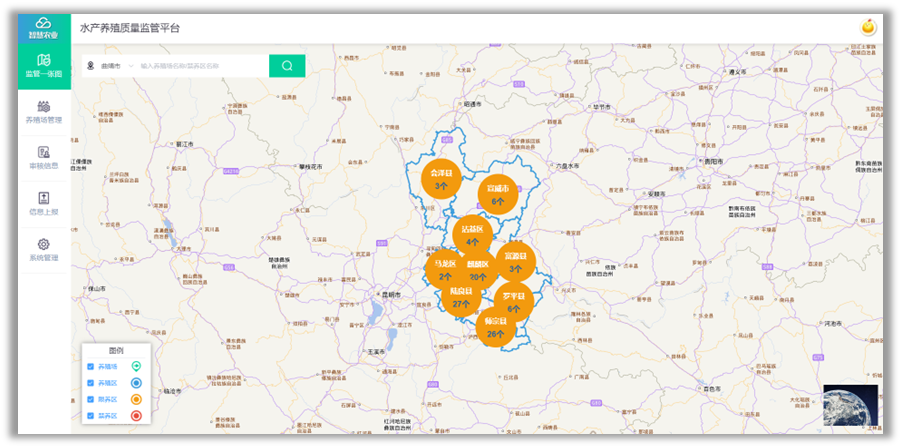The height and width of the screenshot is (448, 902).
Task: Click the user avatar at top right
Action: (x=868, y=27)
